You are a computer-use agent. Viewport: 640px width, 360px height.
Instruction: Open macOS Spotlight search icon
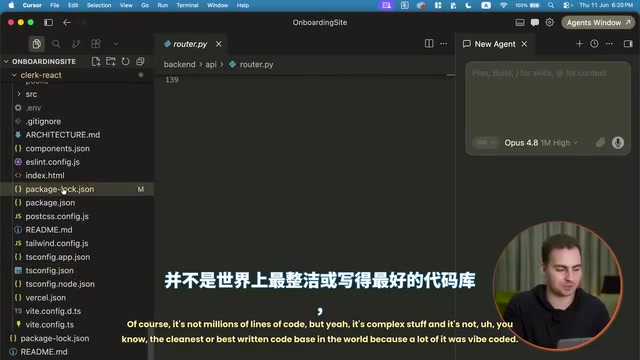click(551, 5)
